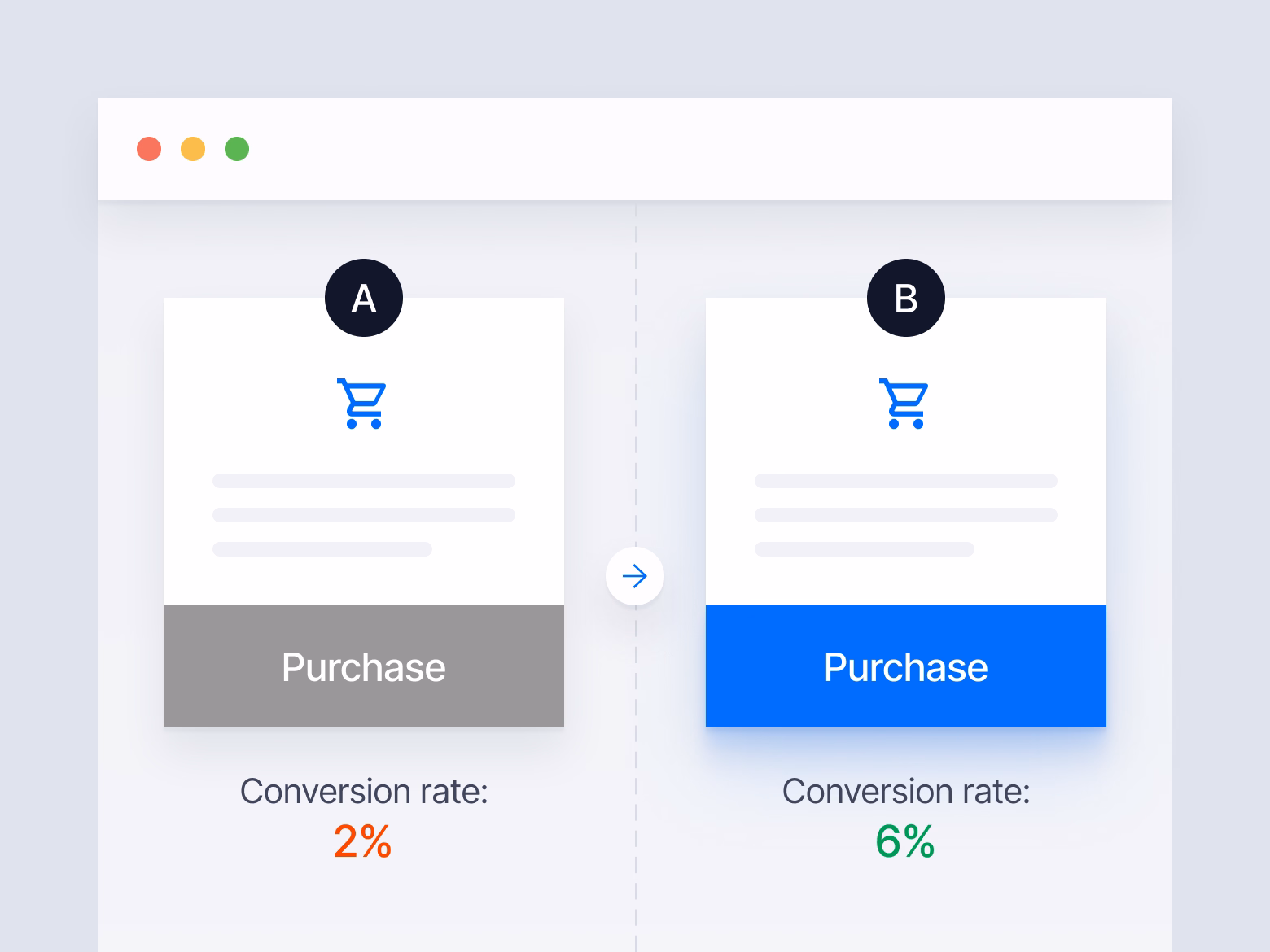Click the short third placeholder line in card B
1270x952 pixels.
[x=865, y=549]
